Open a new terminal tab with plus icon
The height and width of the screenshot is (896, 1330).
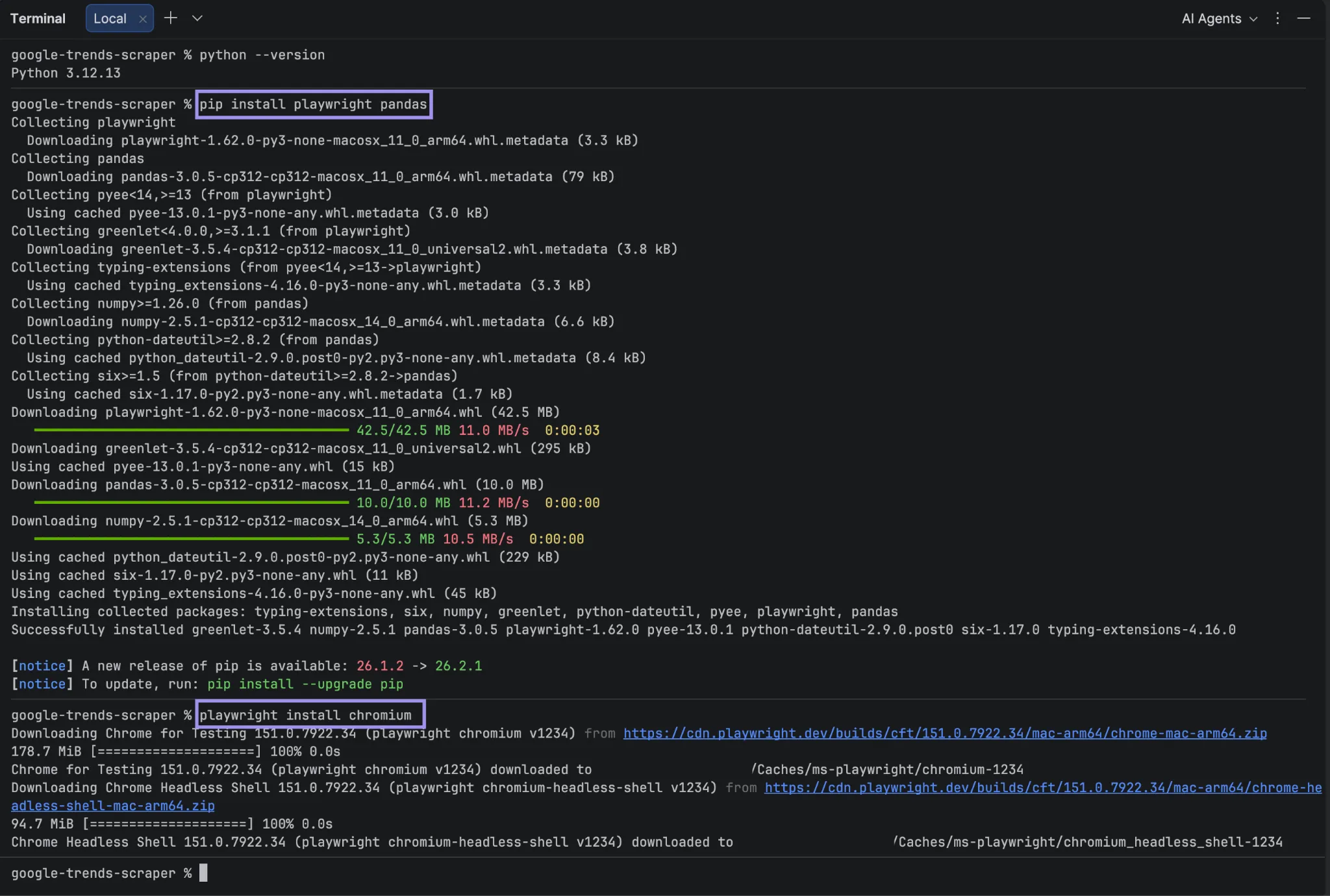point(171,18)
